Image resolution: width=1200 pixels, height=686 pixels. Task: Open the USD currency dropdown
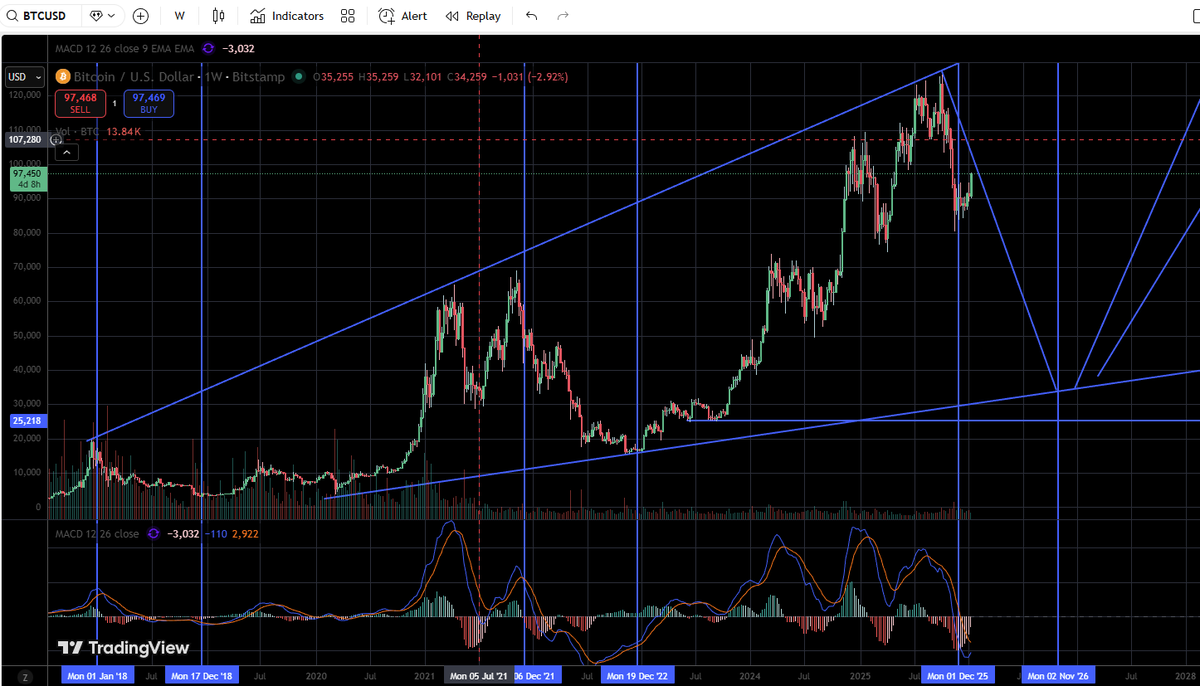click(25, 77)
